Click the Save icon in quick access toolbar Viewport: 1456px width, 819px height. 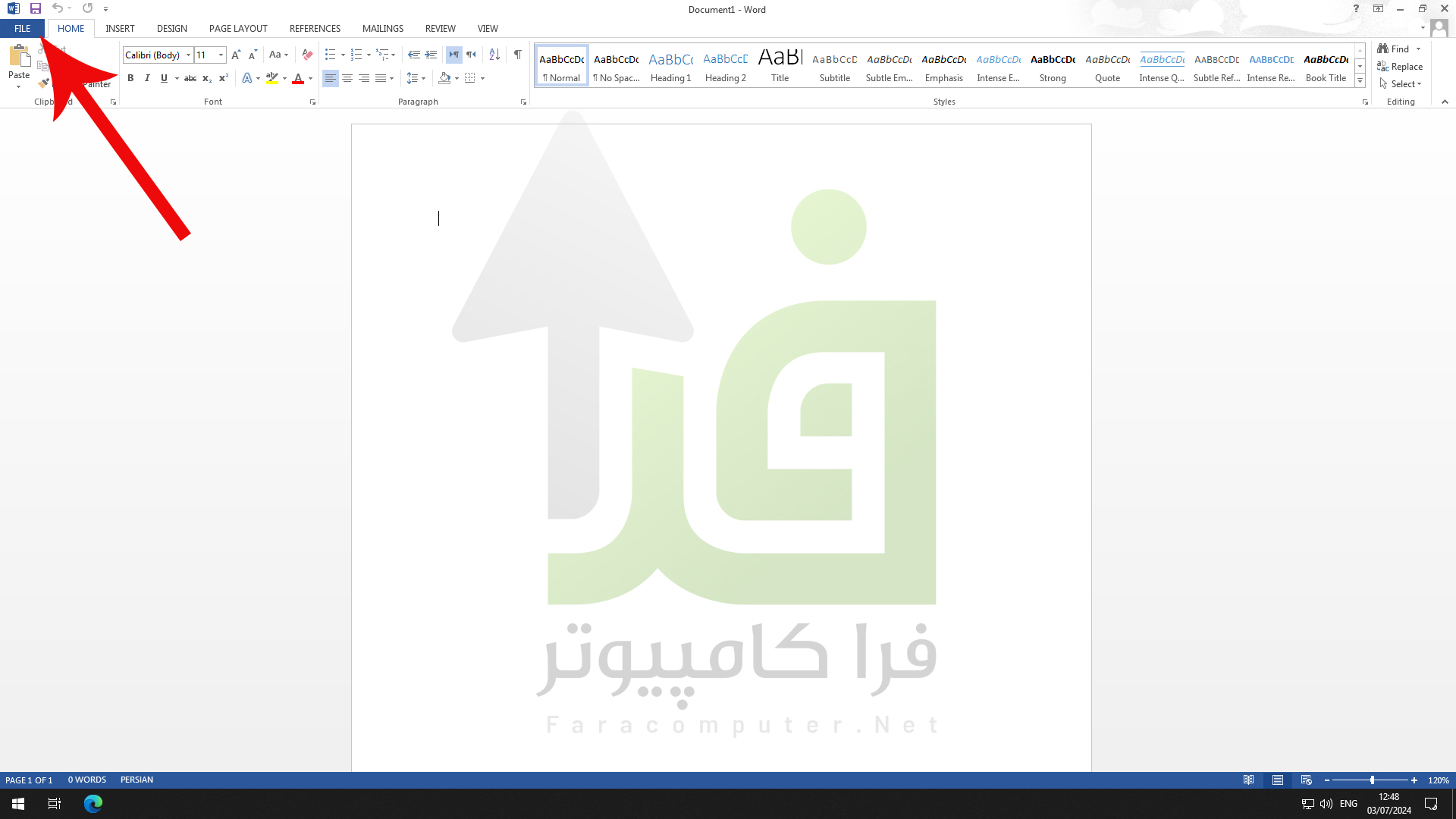pyautogui.click(x=35, y=8)
